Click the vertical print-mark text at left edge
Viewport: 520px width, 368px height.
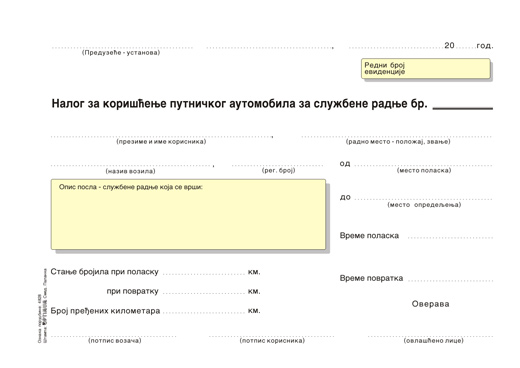click(x=43, y=305)
